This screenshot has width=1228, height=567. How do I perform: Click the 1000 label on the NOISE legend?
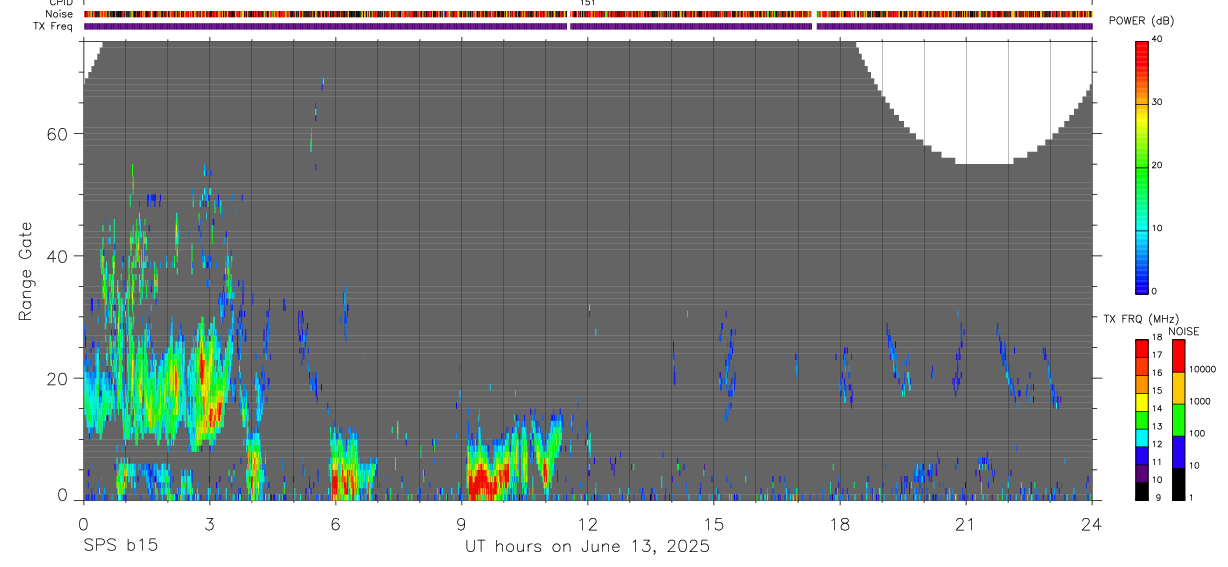click(x=1200, y=401)
